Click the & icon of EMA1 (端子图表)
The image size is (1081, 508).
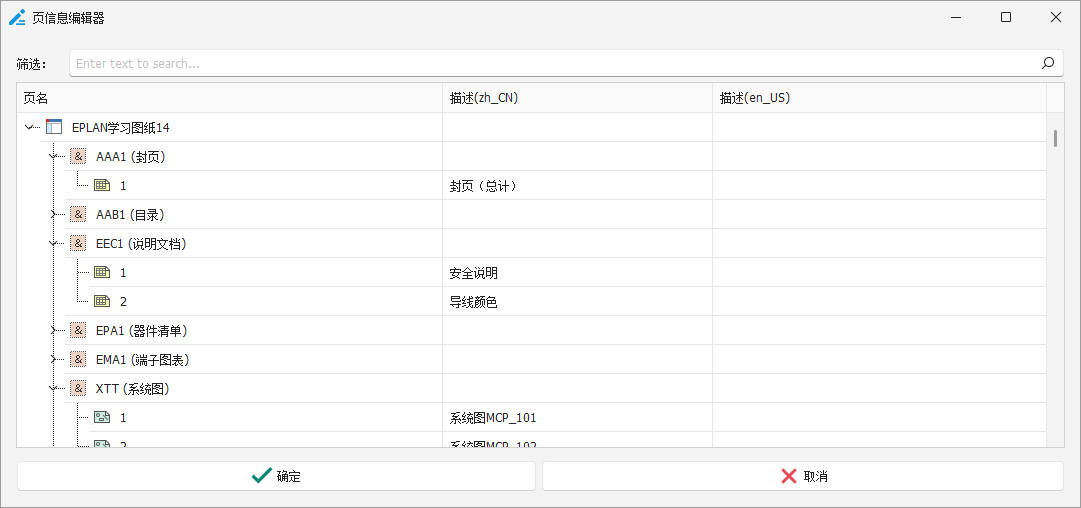coord(78,359)
